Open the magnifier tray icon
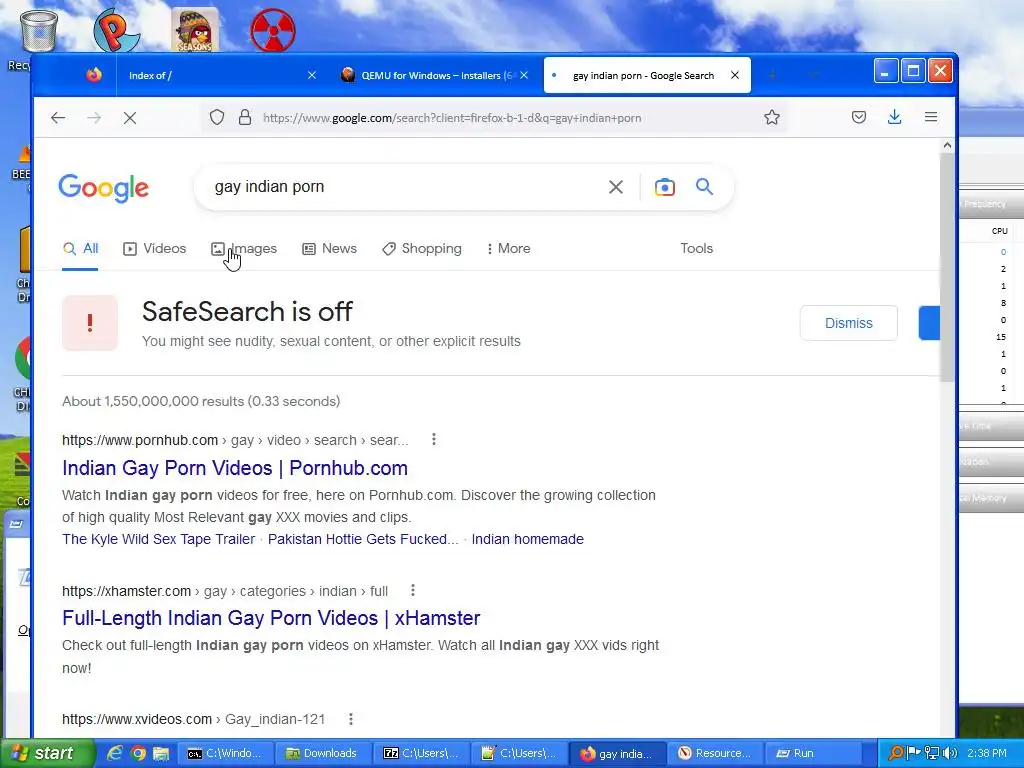This screenshot has width=1024, height=768. click(897, 753)
